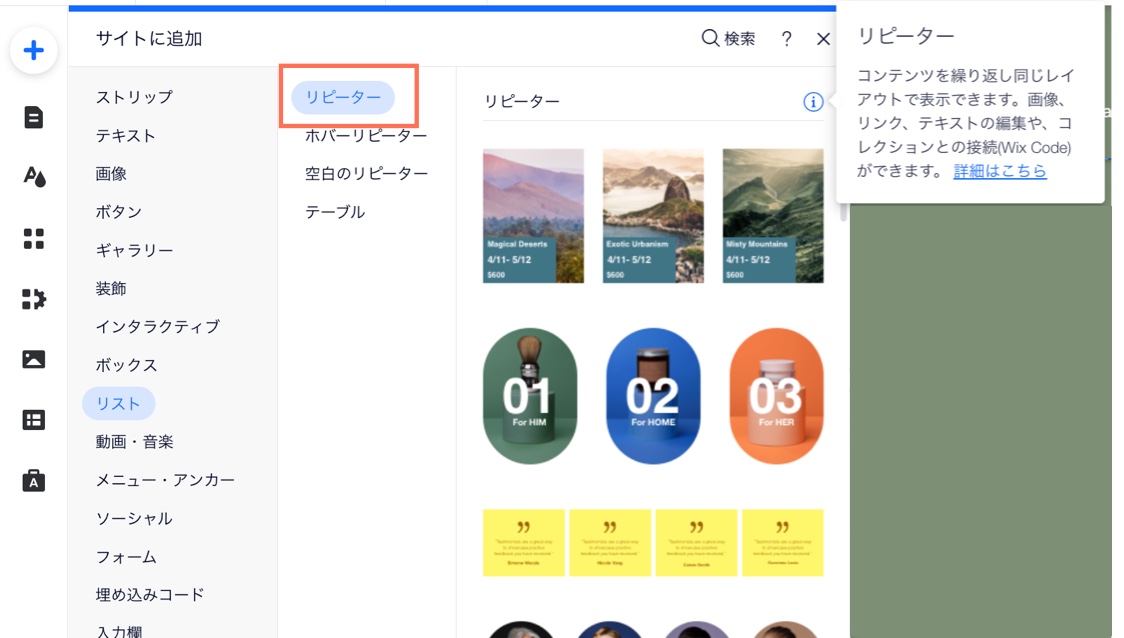Open the Pages panel icon in sidebar
This screenshot has width=1124, height=638.
click(32, 117)
